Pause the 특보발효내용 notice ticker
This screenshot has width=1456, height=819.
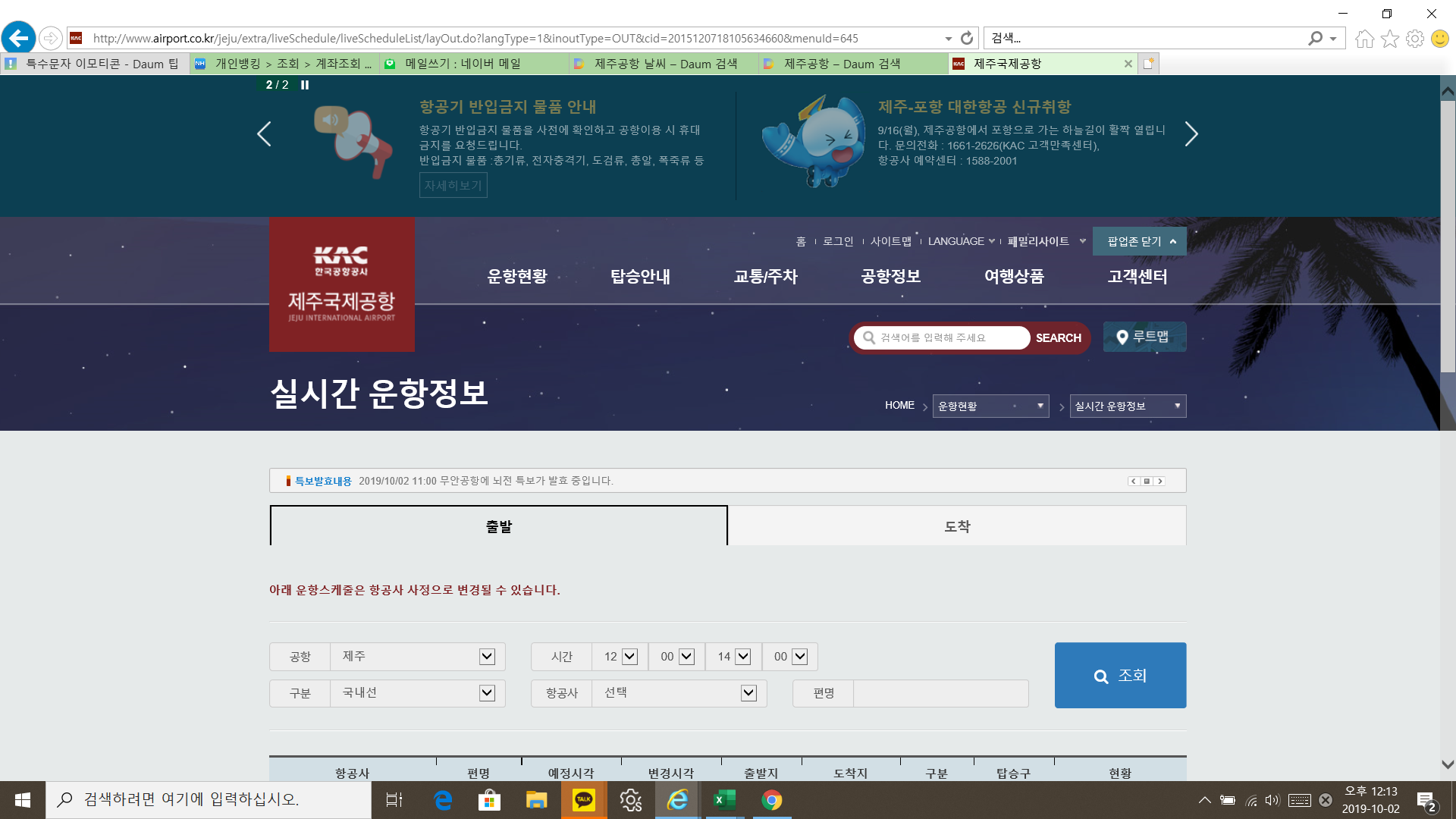(1147, 481)
